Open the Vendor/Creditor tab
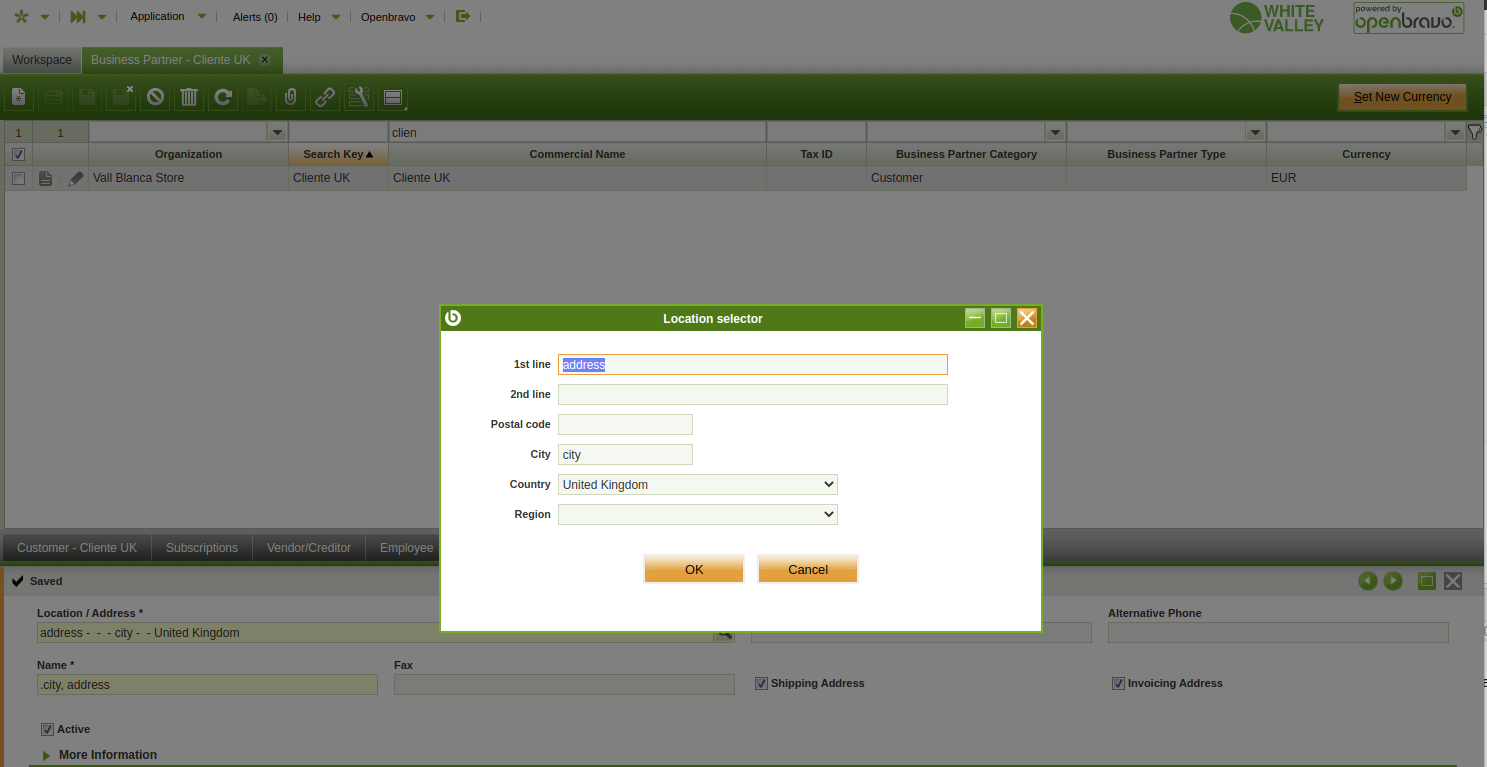Screen dimensions: 1487x767 coord(309,548)
